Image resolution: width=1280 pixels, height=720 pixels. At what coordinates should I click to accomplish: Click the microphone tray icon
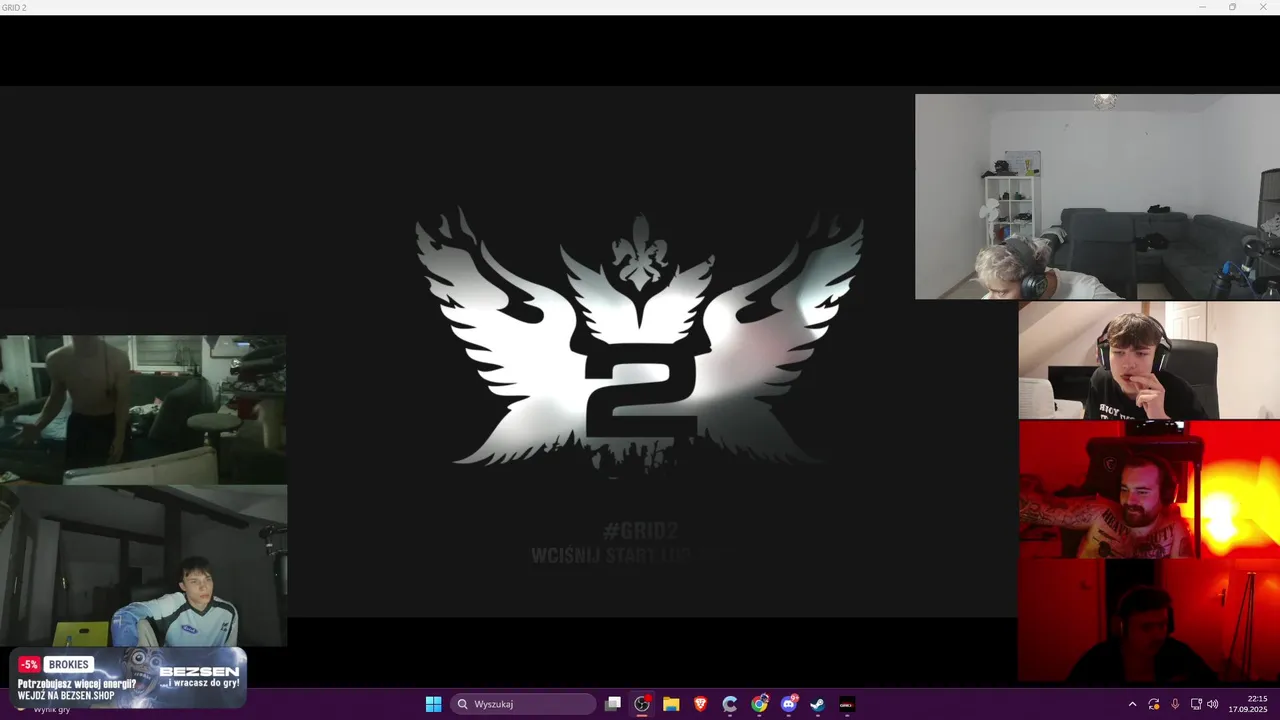pyautogui.click(x=1175, y=704)
